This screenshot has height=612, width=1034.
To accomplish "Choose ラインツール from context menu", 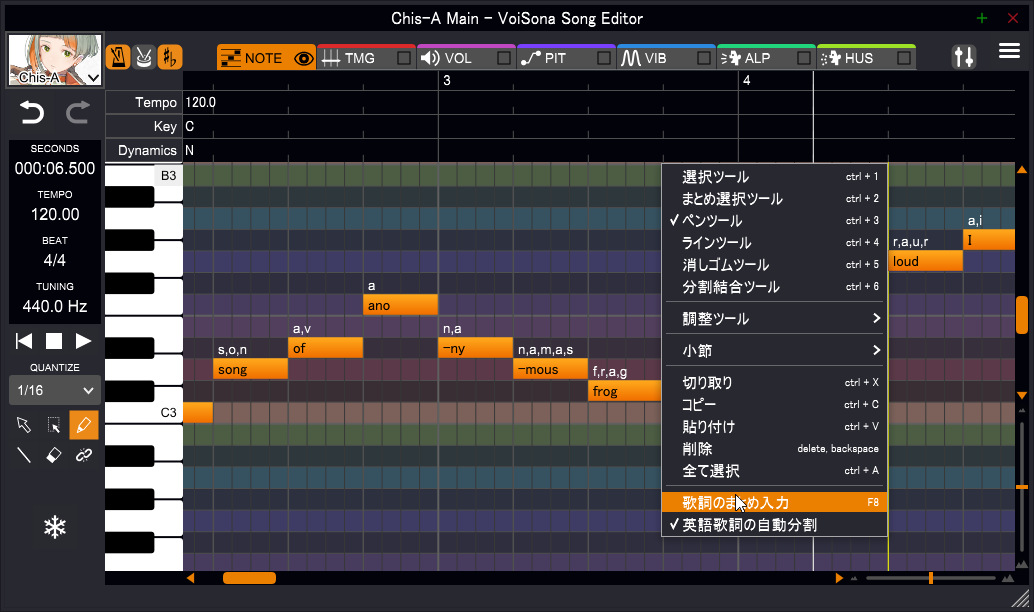I will tap(775, 243).
